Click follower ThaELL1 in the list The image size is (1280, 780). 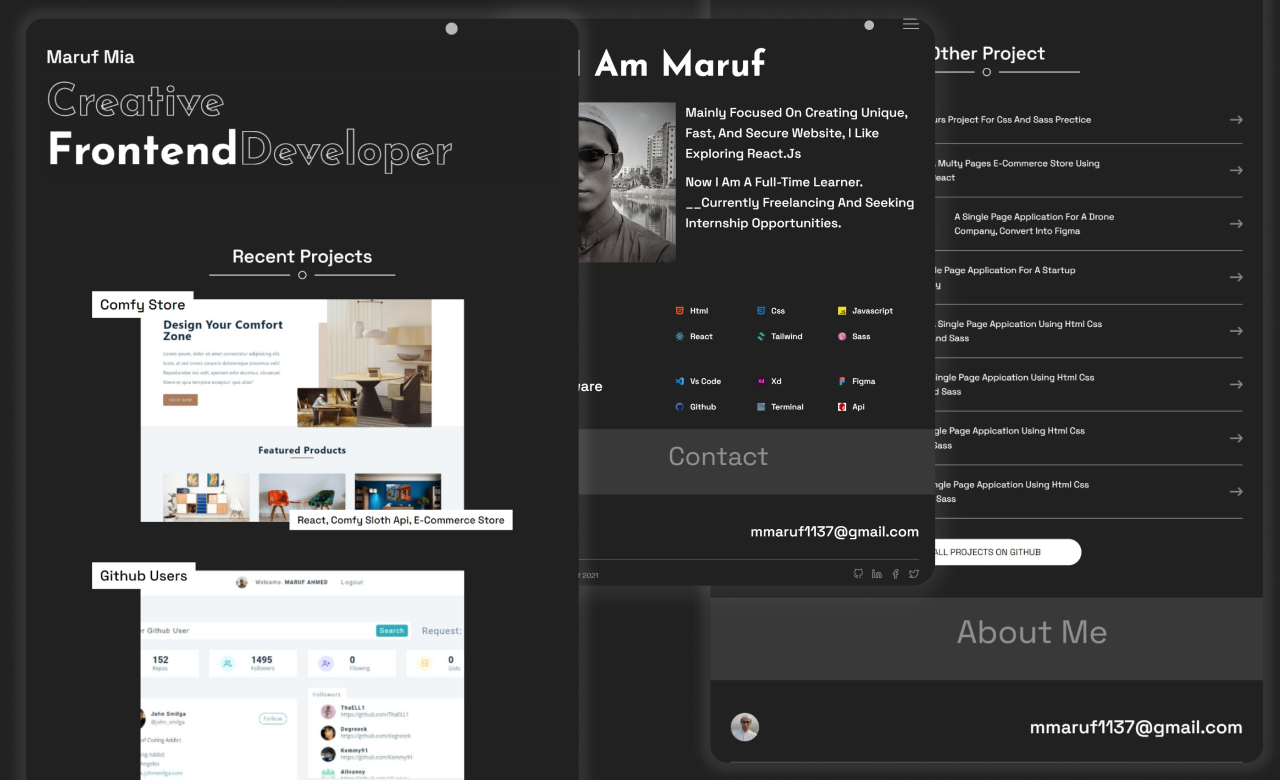click(x=364, y=711)
